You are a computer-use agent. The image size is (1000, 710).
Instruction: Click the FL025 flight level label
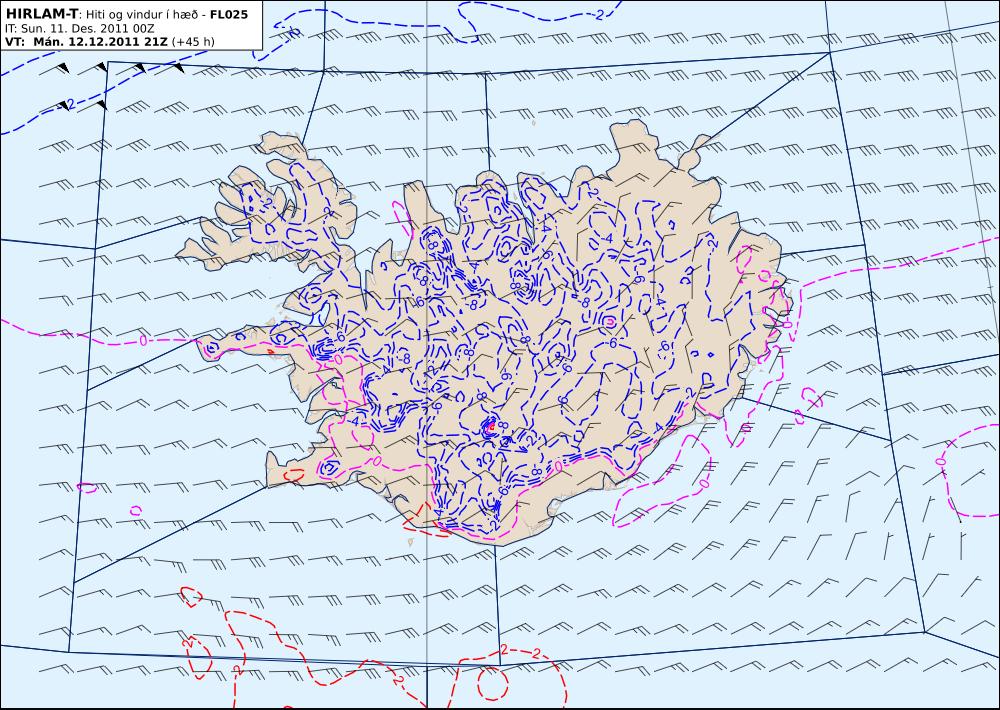[229, 14]
